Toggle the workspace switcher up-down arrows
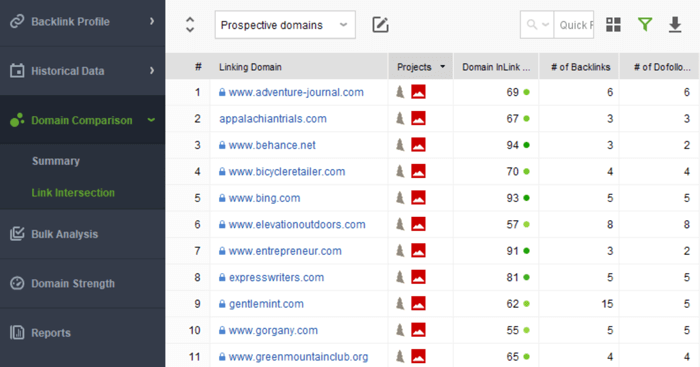 pos(190,25)
